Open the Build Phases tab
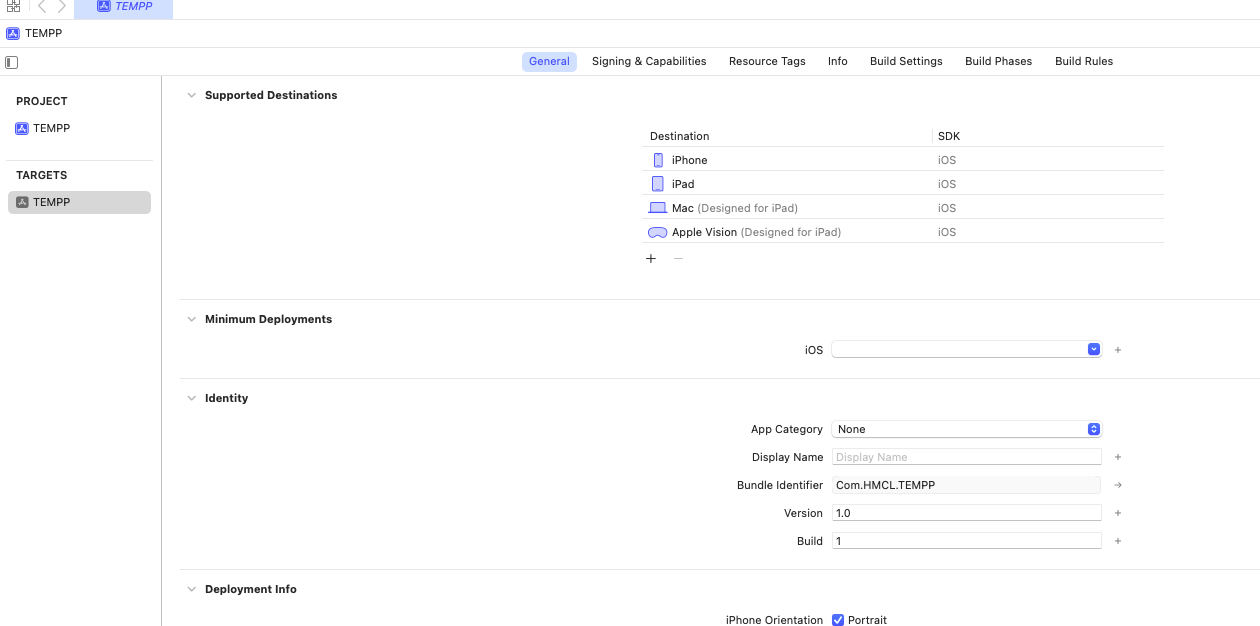 click(998, 61)
